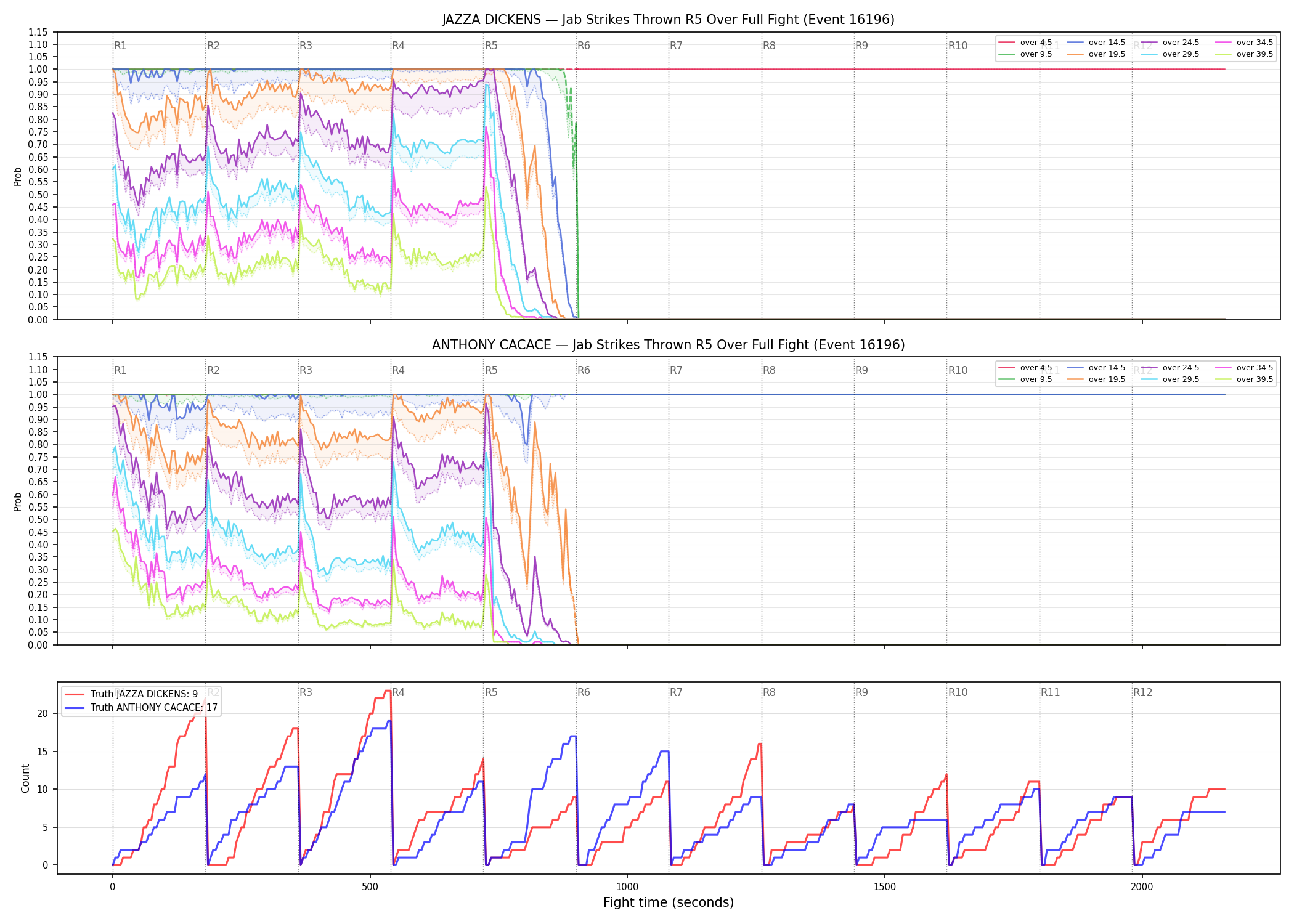Click 1.15 tick on Cacace chart y-axis
Image resolution: width=1294 pixels, height=924 pixels.
tap(38, 357)
